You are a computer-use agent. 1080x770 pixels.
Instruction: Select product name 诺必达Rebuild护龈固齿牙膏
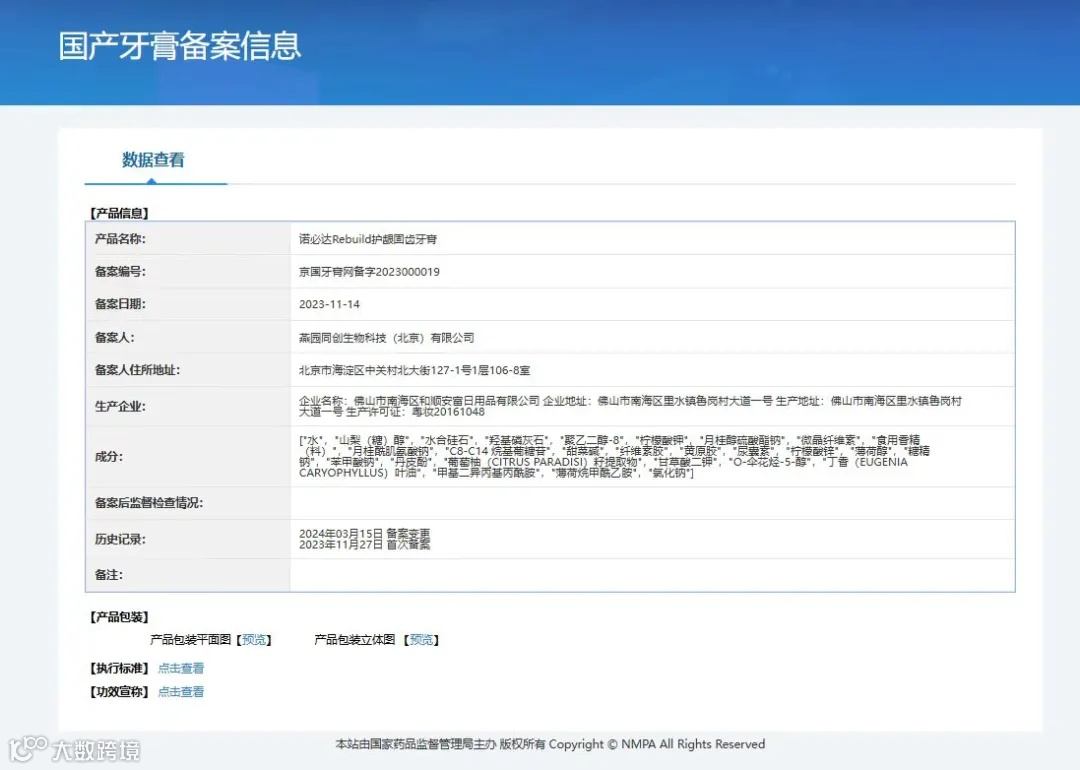click(x=368, y=239)
